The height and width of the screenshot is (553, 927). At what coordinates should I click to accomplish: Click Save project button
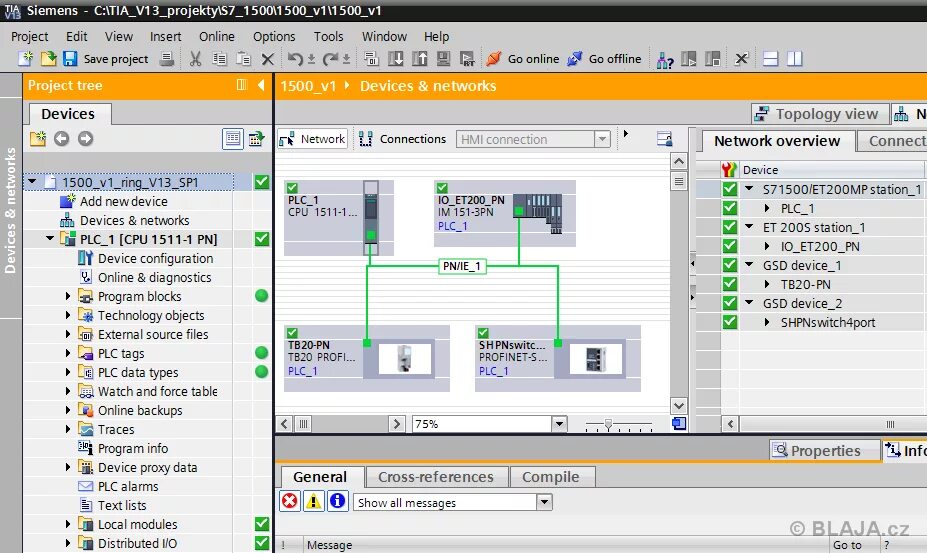(x=106, y=59)
